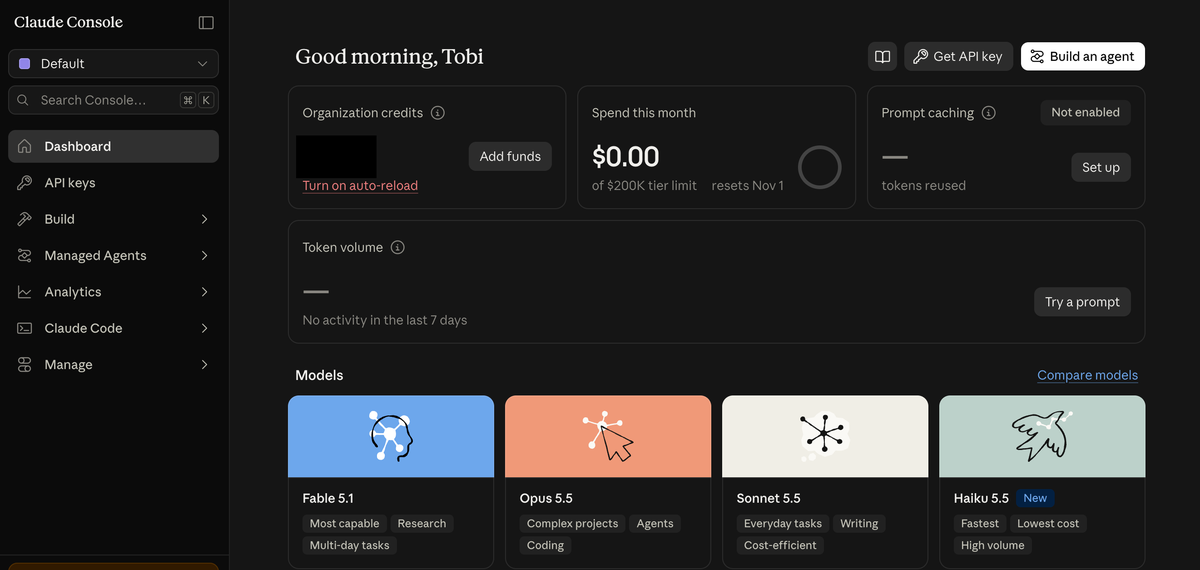Viewport: 1200px width, 570px height.
Task: Collapse the sidebar with the panel icon
Action: [x=206, y=22]
